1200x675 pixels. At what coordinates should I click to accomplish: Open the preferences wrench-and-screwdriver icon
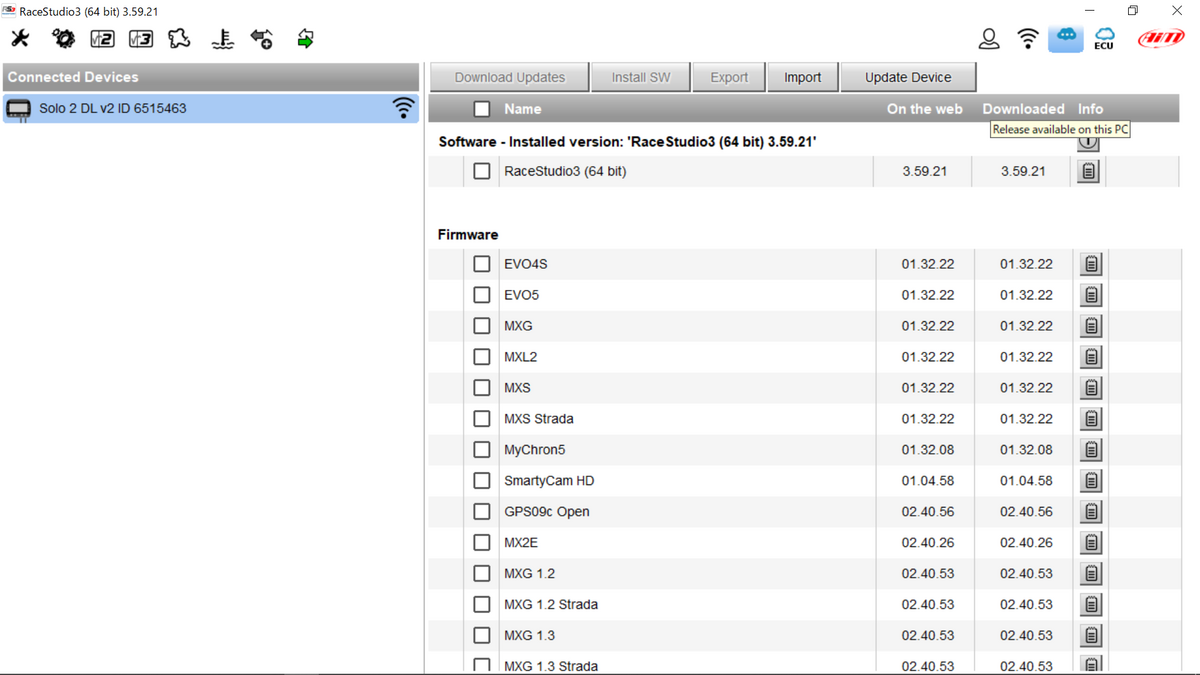(x=20, y=38)
